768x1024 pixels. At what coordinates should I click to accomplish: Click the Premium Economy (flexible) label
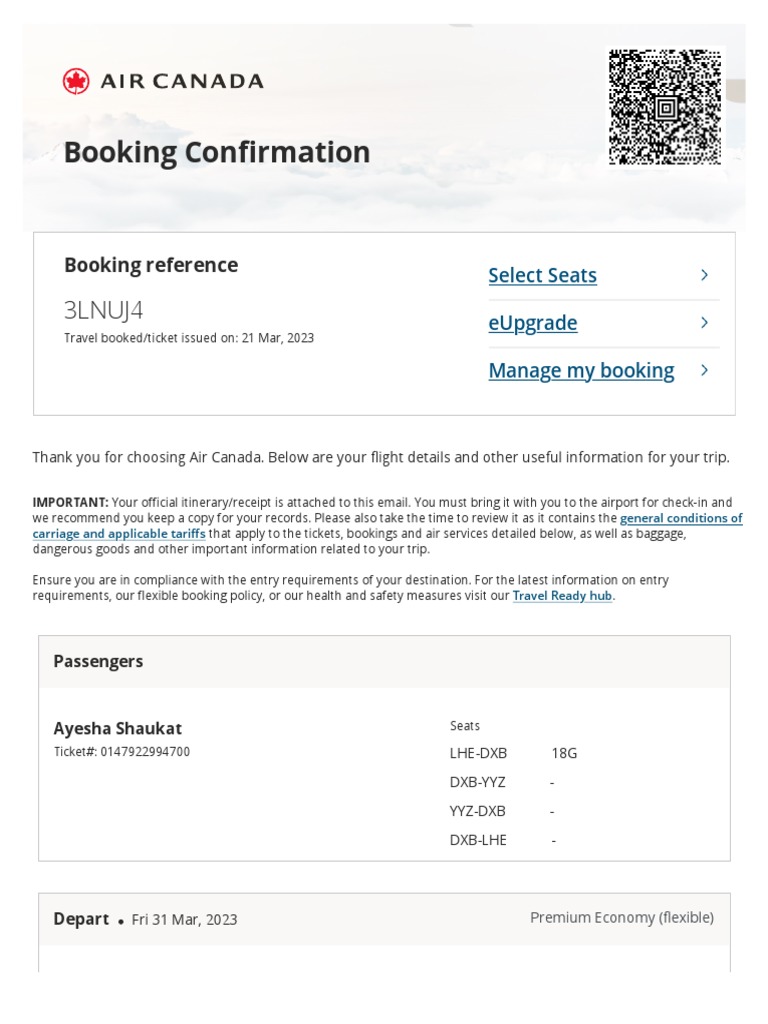pyautogui.click(x=621, y=917)
